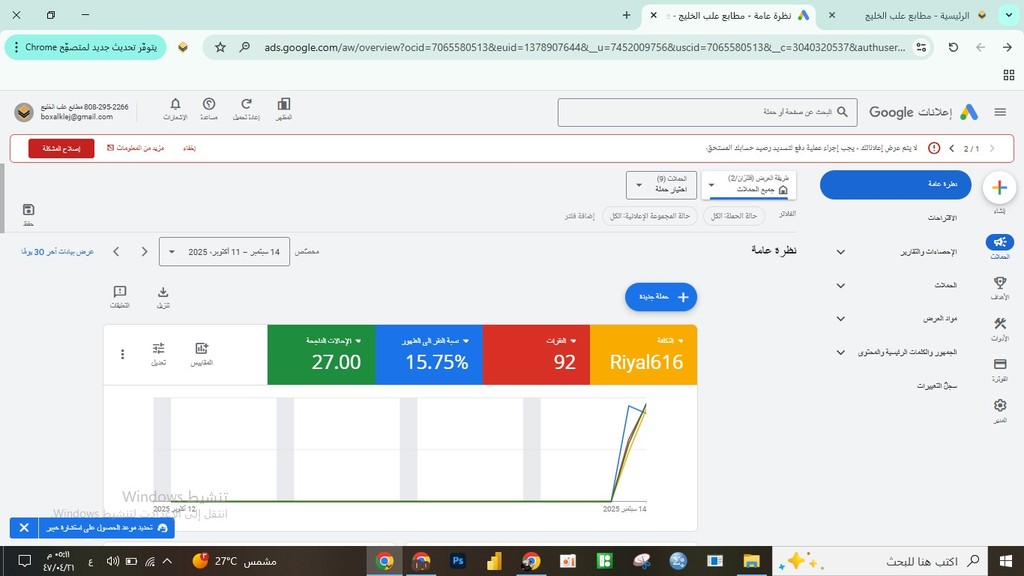Click the Save (حفظ) disk icon
The height and width of the screenshot is (576, 1024).
coord(28,210)
